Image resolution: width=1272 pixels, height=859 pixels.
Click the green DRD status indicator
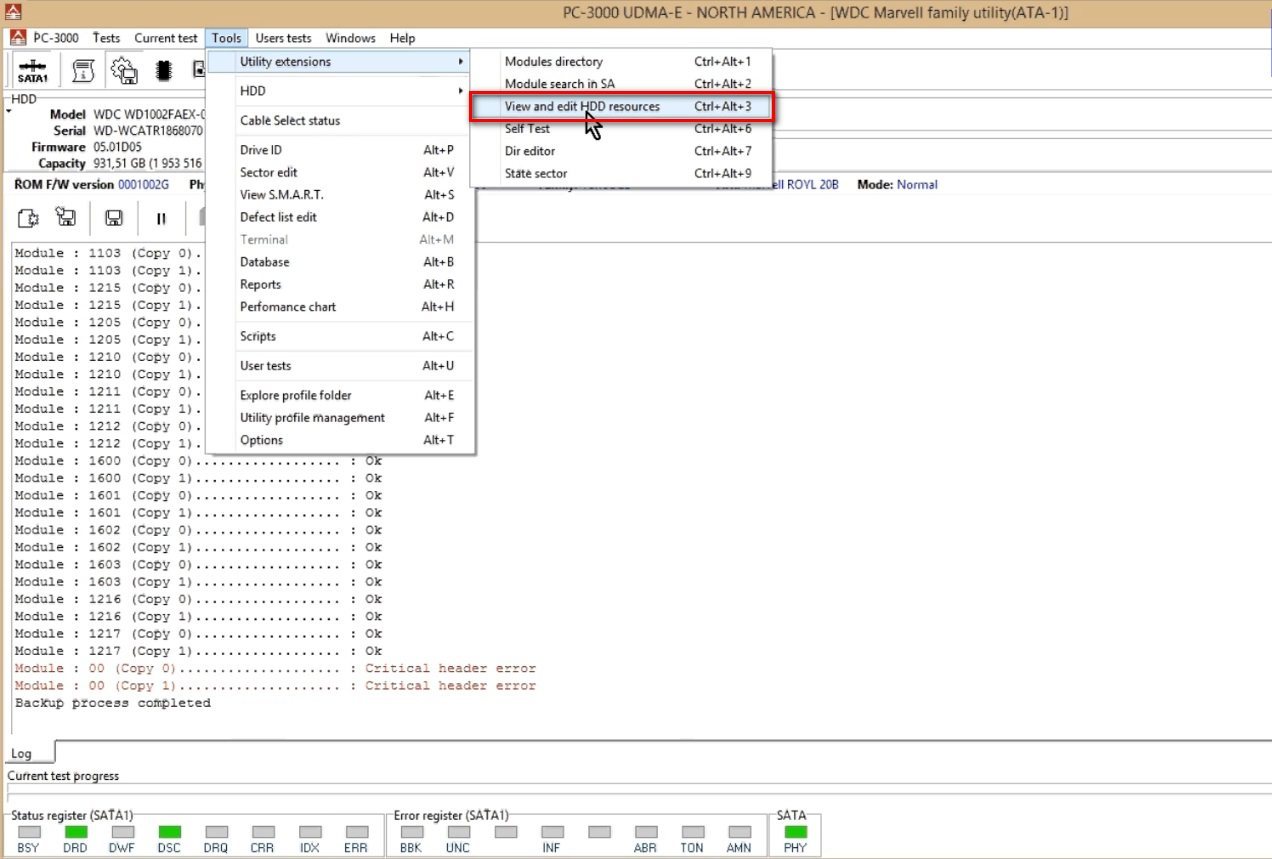pos(76,831)
